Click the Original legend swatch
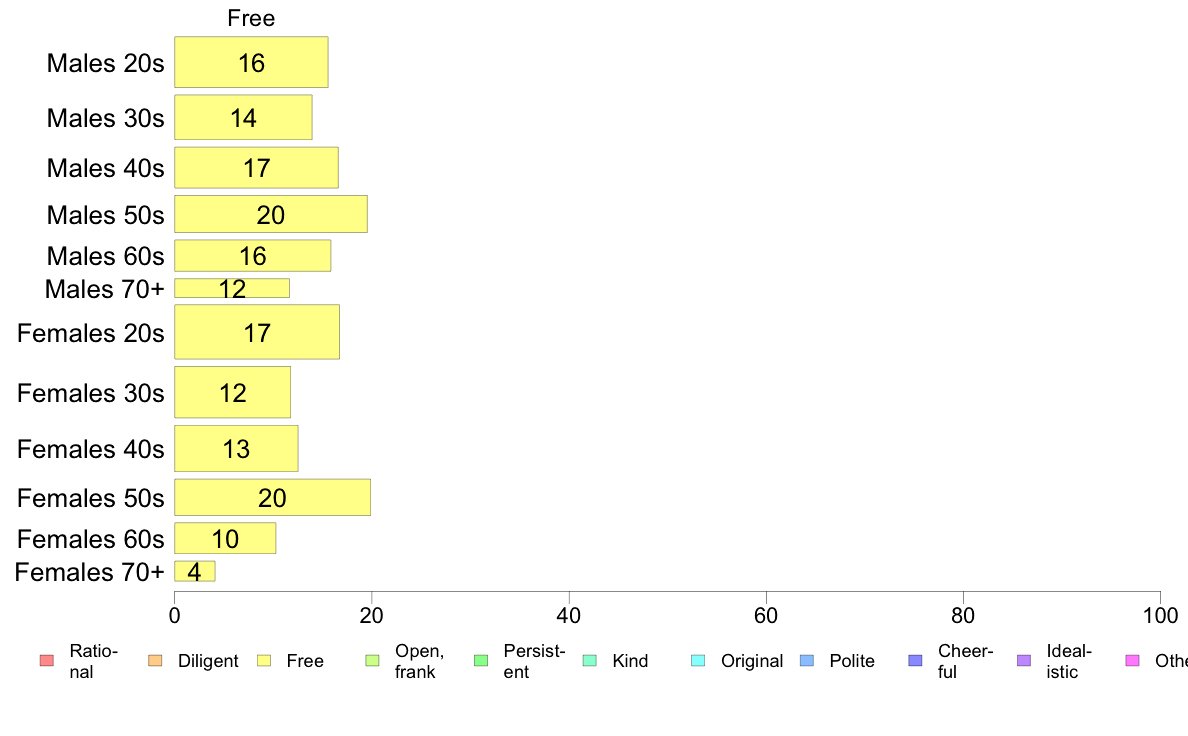The height and width of the screenshot is (736, 1188). 698,661
